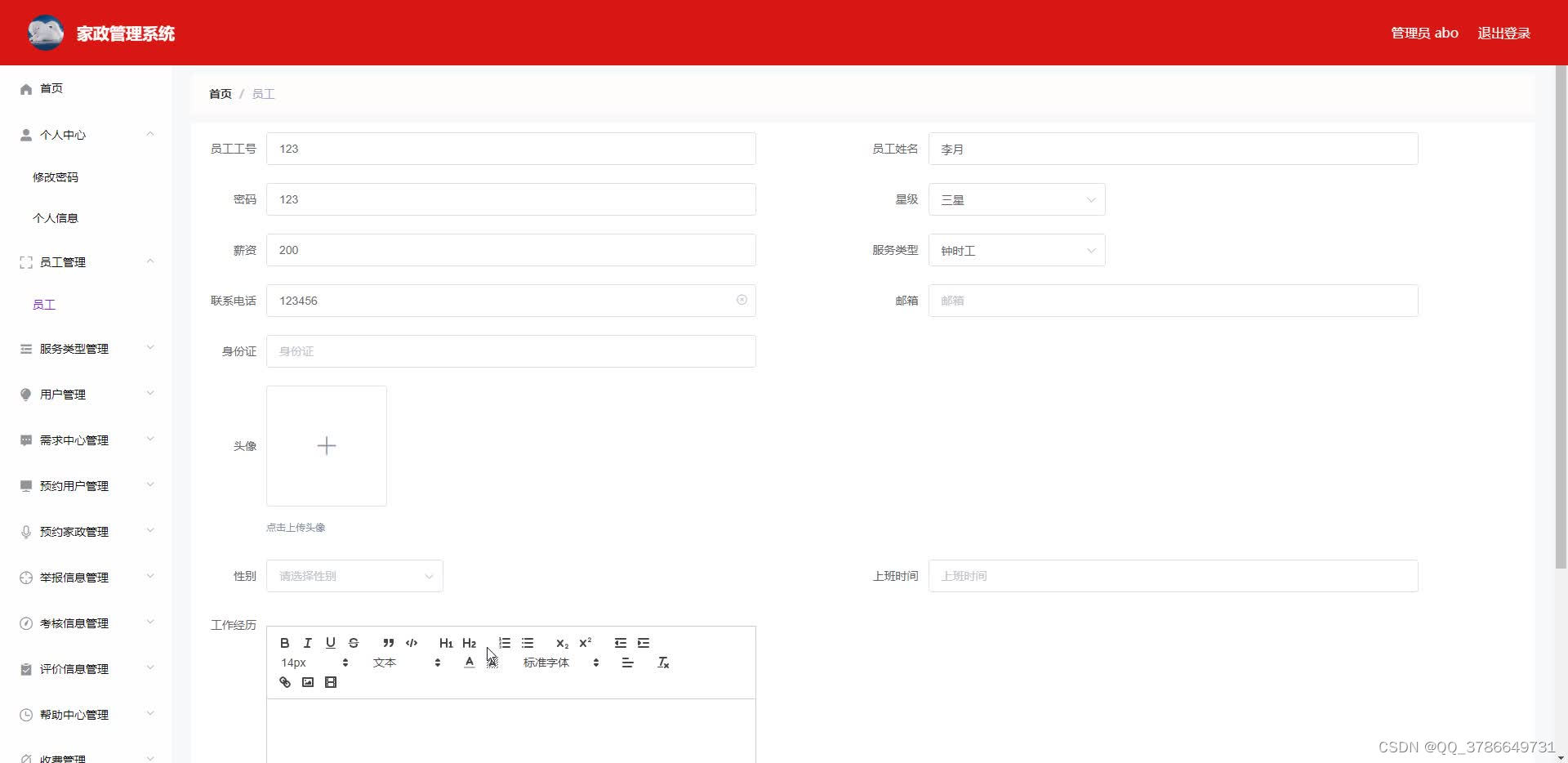
Task: Focus the 薪资 input field
Action: pos(511,250)
